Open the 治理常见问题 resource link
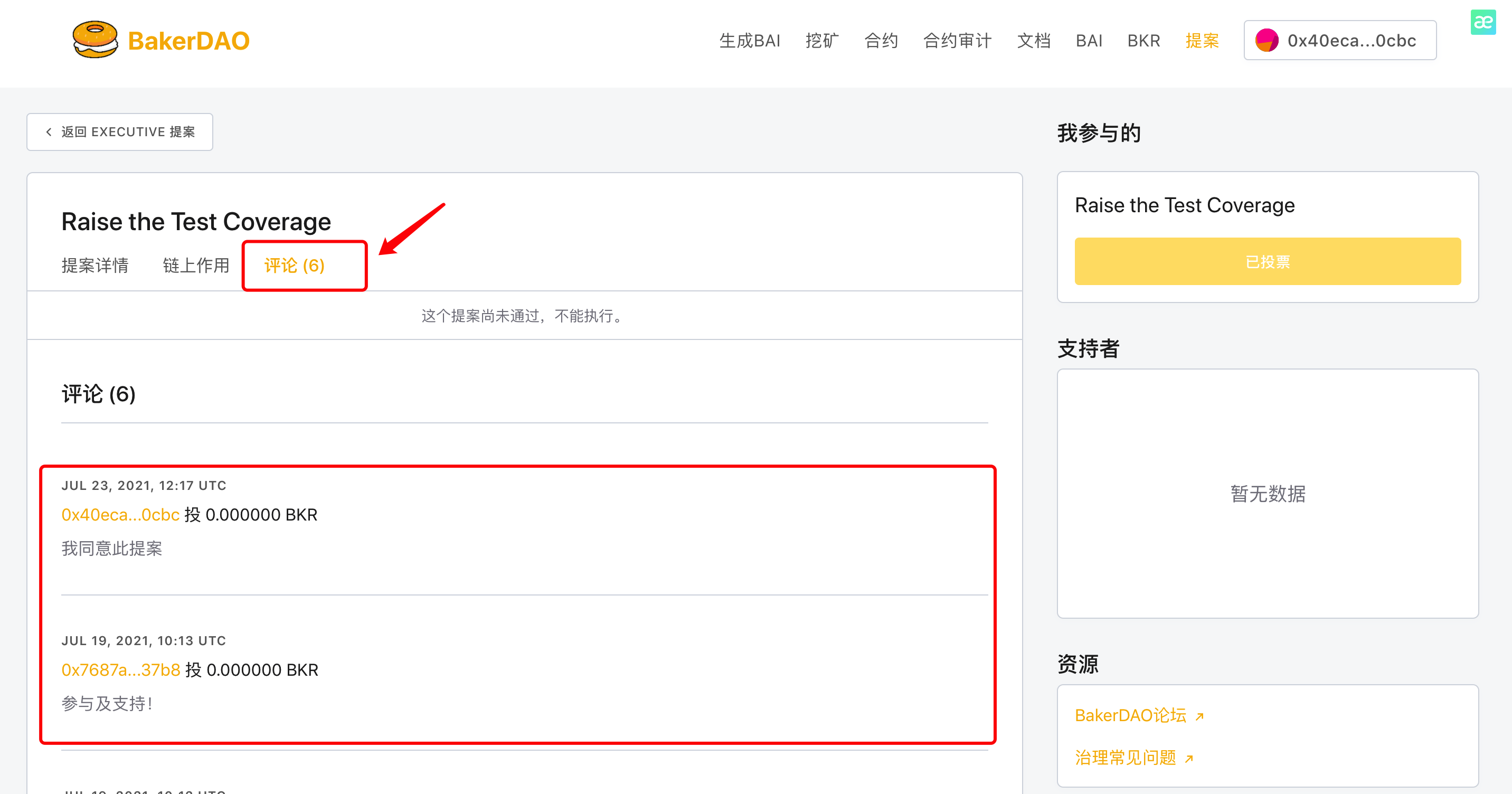The width and height of the screenshot is (1512, 794). 1125,758
